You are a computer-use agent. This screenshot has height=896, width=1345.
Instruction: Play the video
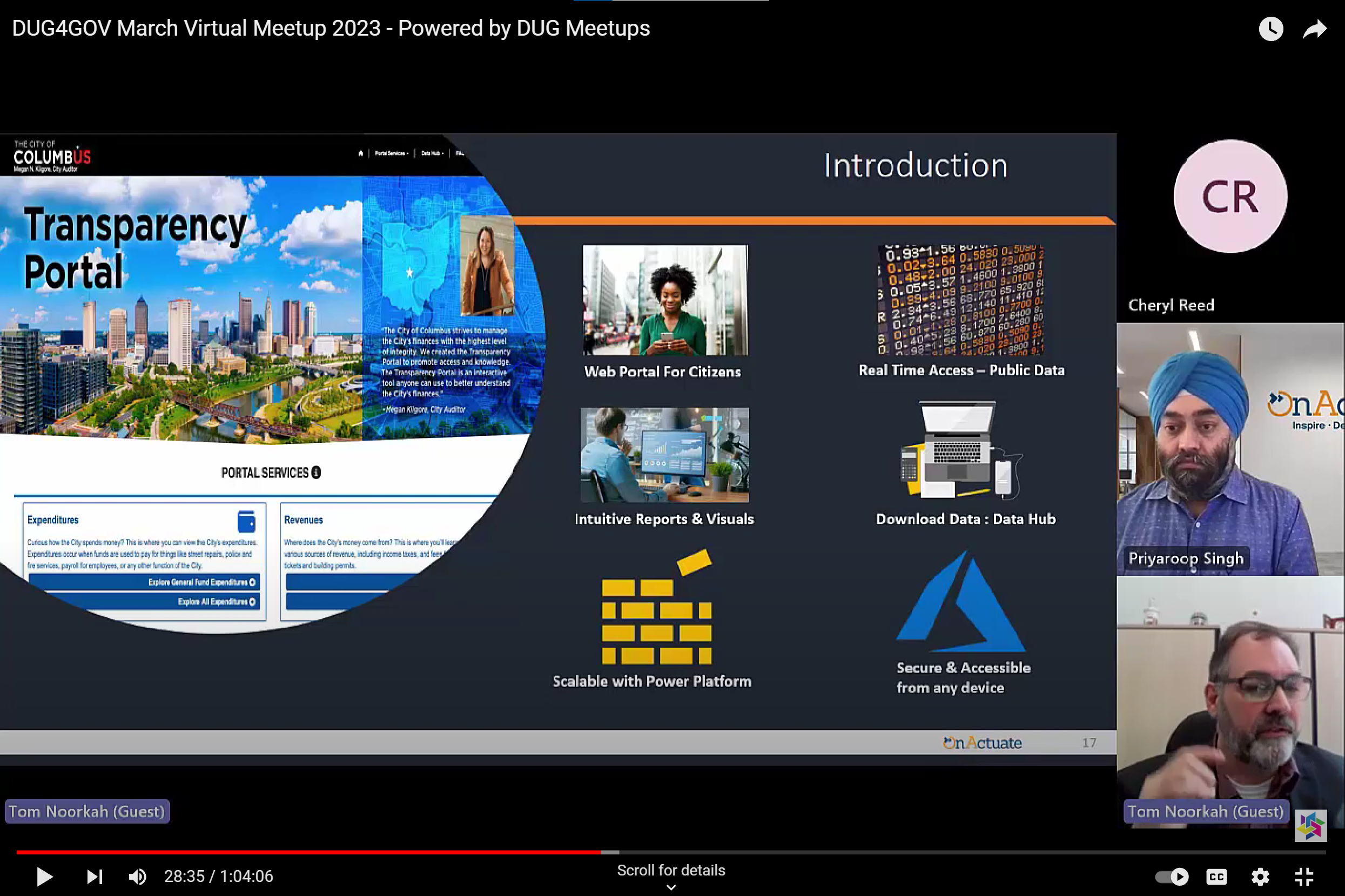pos(44,876)
